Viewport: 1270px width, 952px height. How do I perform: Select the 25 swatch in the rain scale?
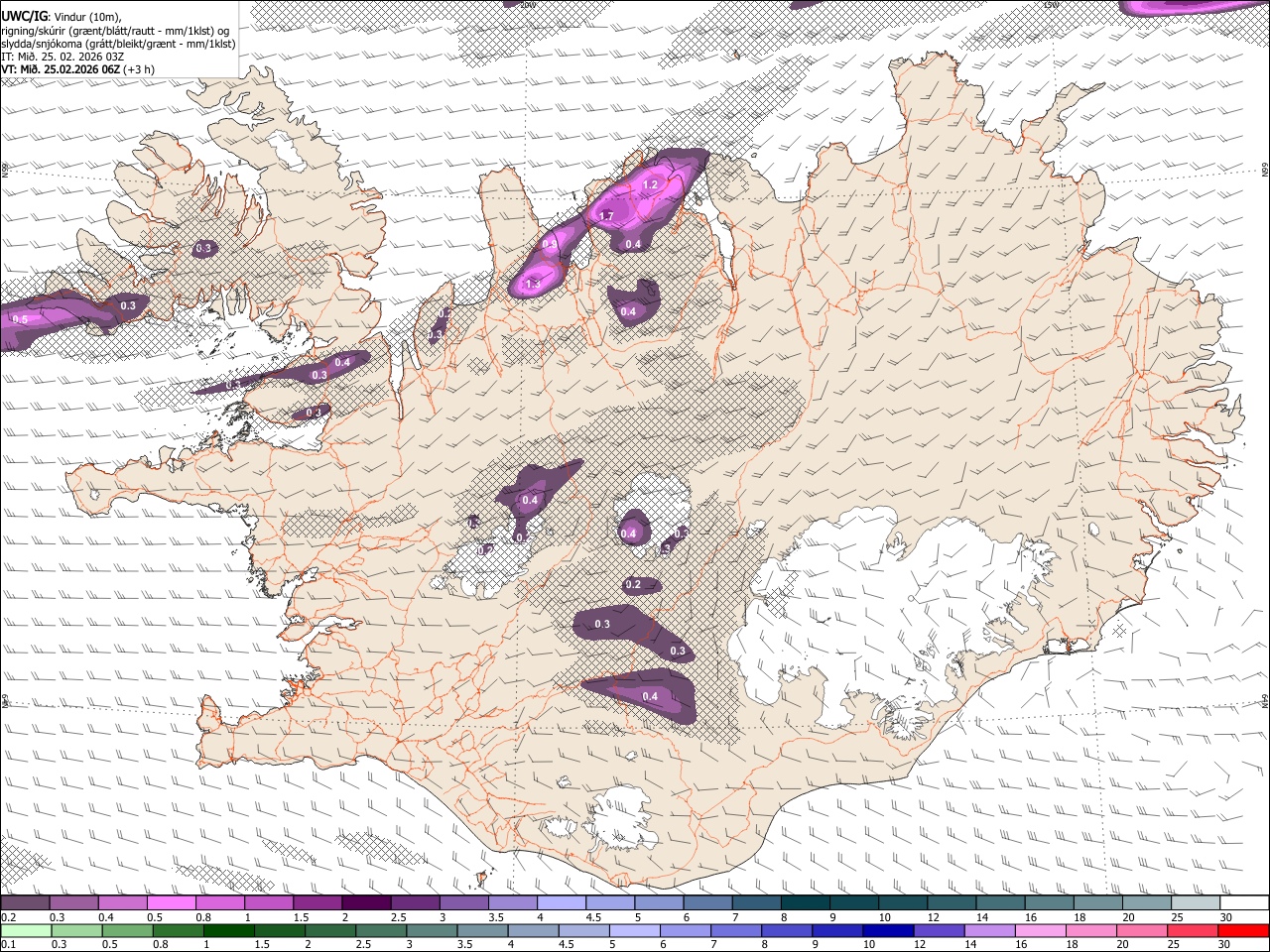pyautogui.click(x=1192, y=930)
